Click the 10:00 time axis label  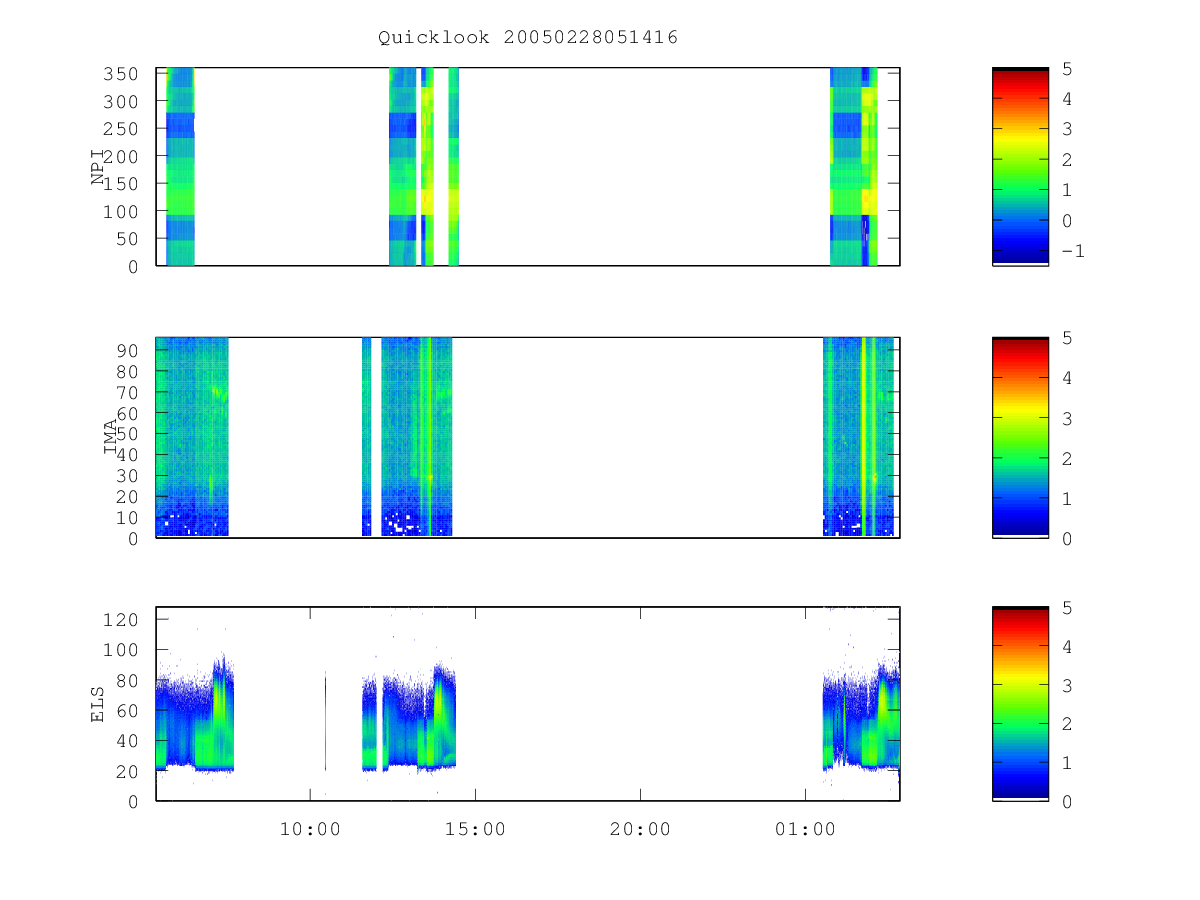click(x=310, y=829)
